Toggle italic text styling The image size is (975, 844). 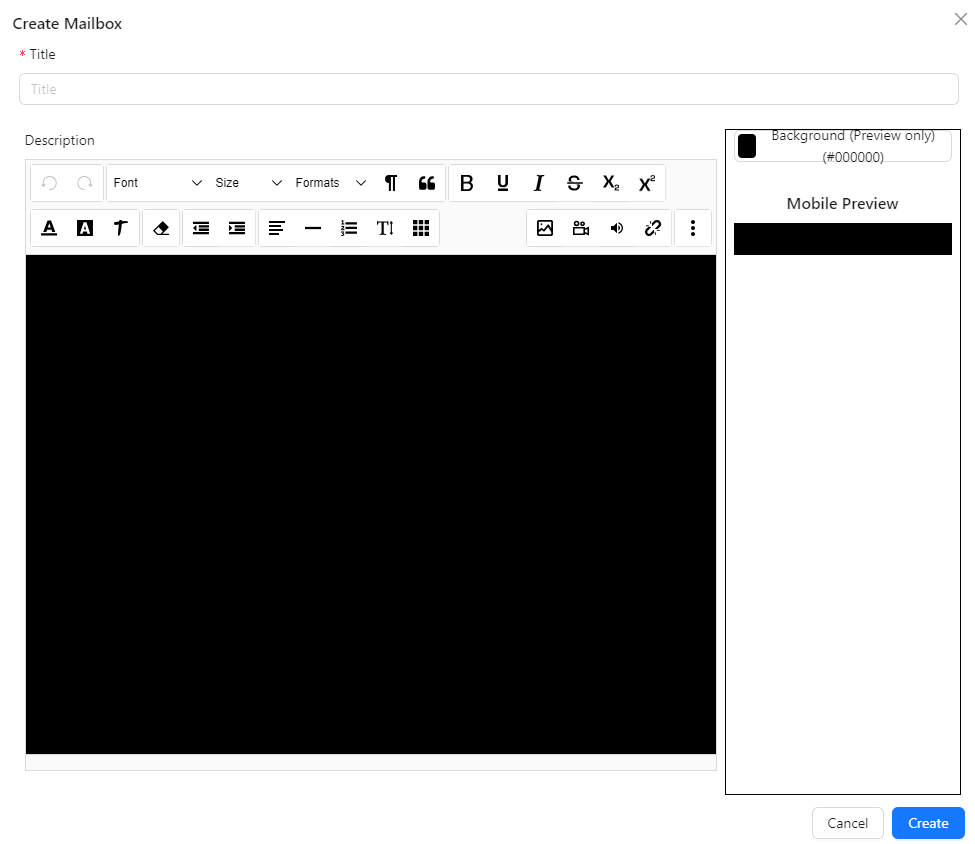[538, 183]
